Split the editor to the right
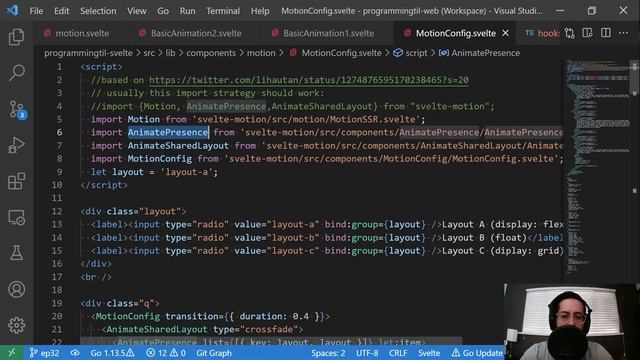The height and width of the screenshot is (360, 640). coord(606,33)
